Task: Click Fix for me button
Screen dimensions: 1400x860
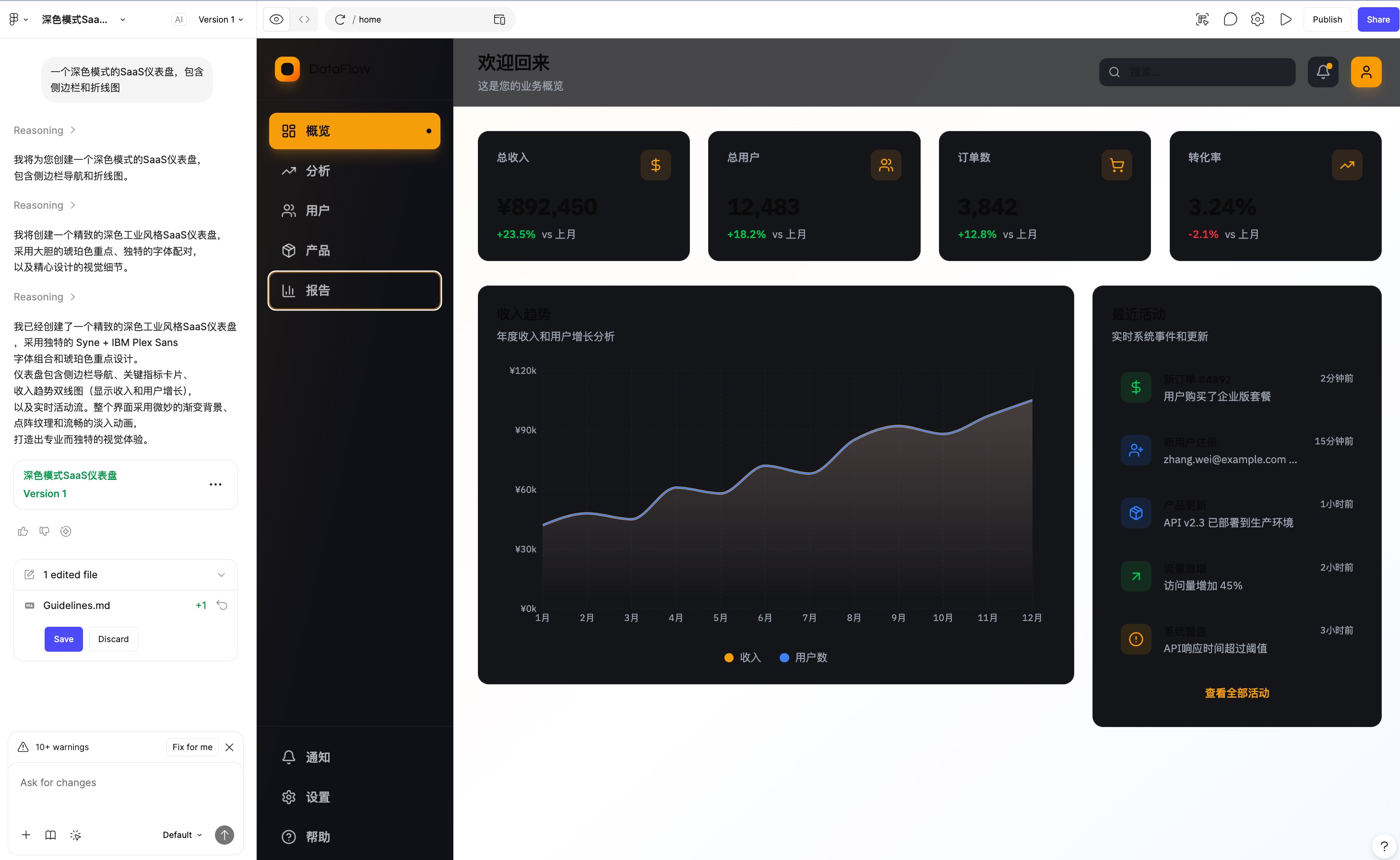Action: point(192,747)
